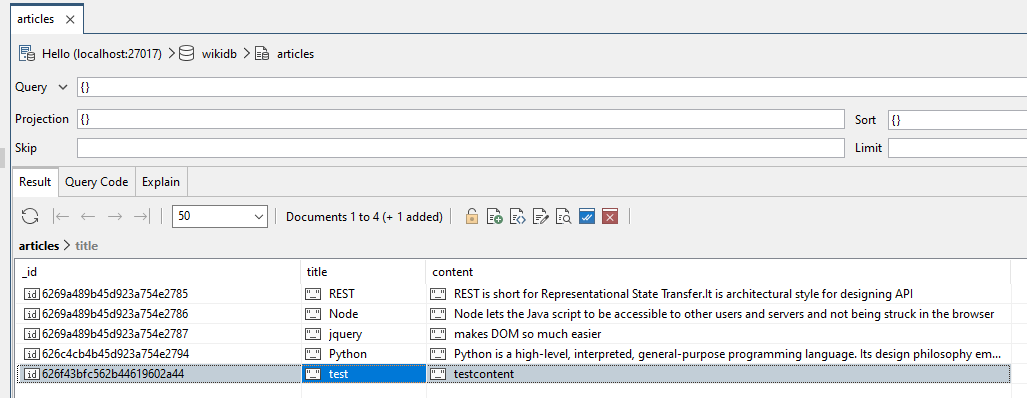Go to first page of results
Image resolution: width=1027 pixels, height=398 pixels.
pos(62,217)
